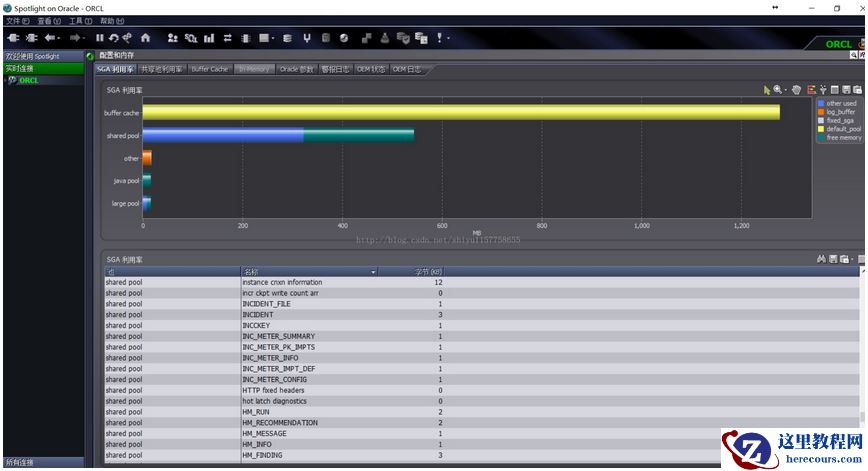Click the chart save (floppy) icon
The width and height of the screenshot is (868, 471).
(x=846, y=90)
